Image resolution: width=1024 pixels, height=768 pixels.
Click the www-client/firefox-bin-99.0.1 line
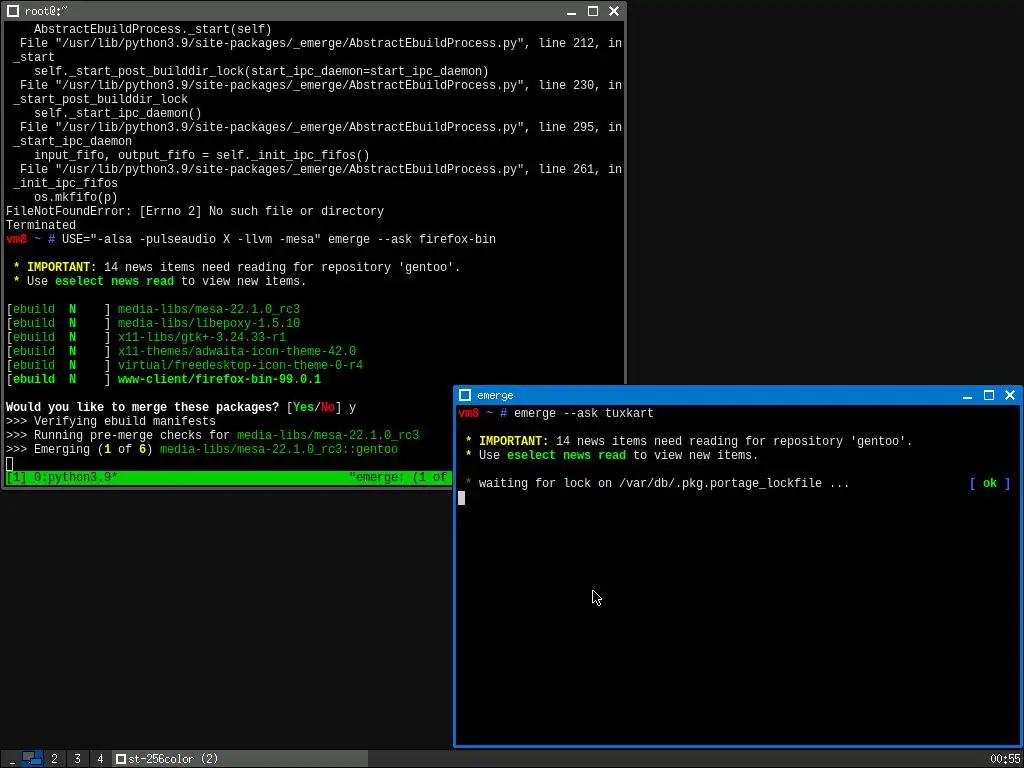(x=163, y=379)
